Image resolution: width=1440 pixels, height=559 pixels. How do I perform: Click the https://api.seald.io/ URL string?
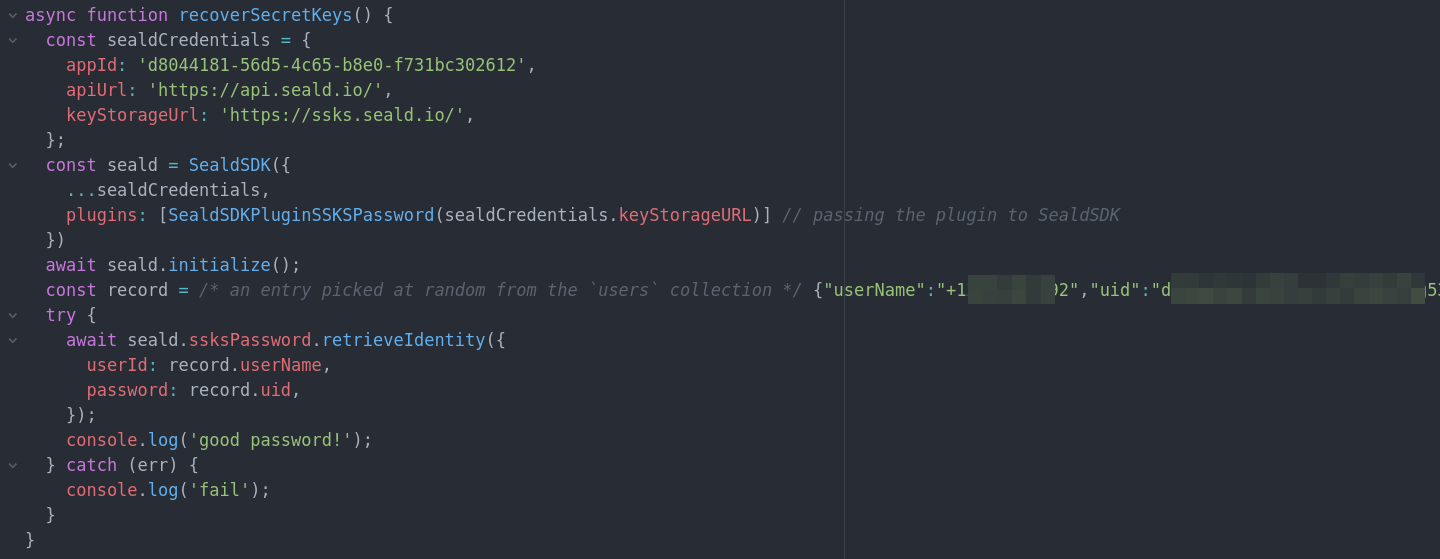coord(265,90)
